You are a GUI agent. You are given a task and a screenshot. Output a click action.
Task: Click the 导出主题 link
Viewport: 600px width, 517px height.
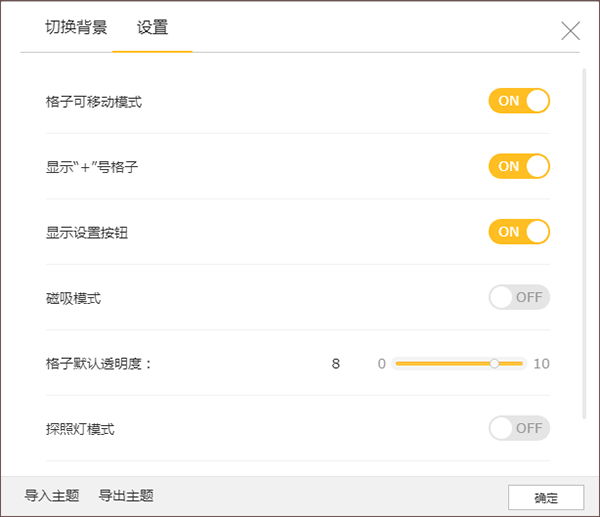[126, 496]
